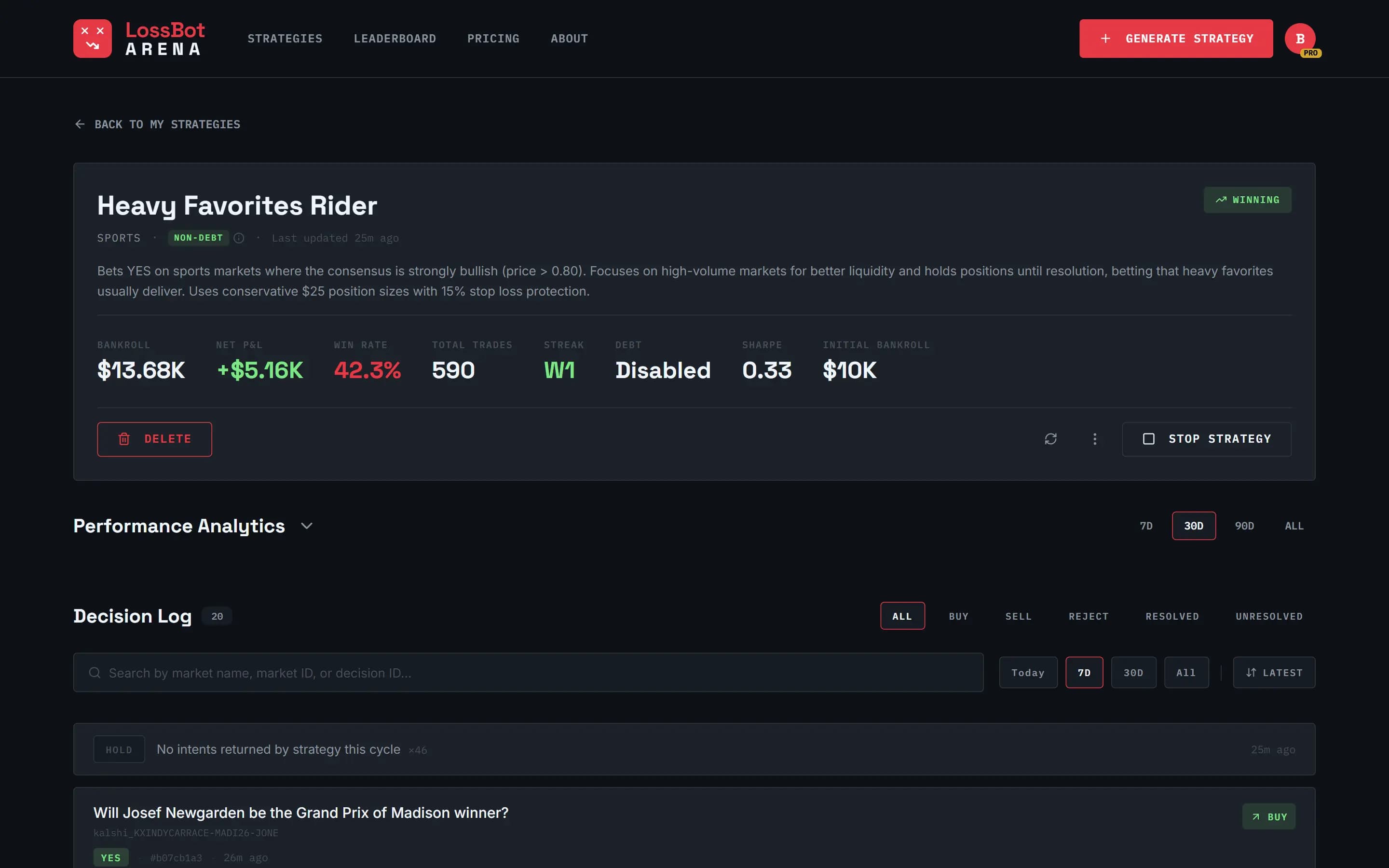Click the Total Trades value 590
The height and width of the screenshot is (868, 1389).
(453, 370)
